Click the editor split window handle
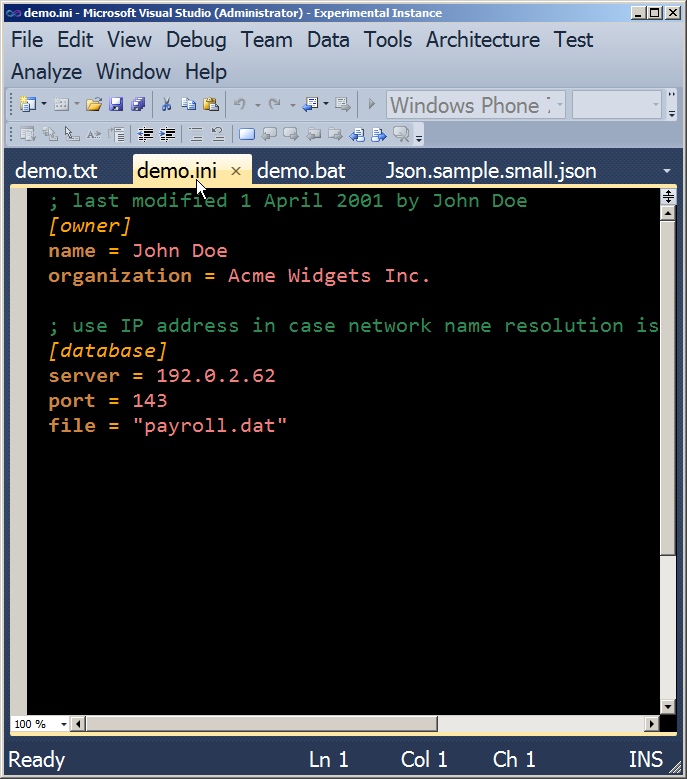Viewport: 687px width, 779px height. point(668,196)
